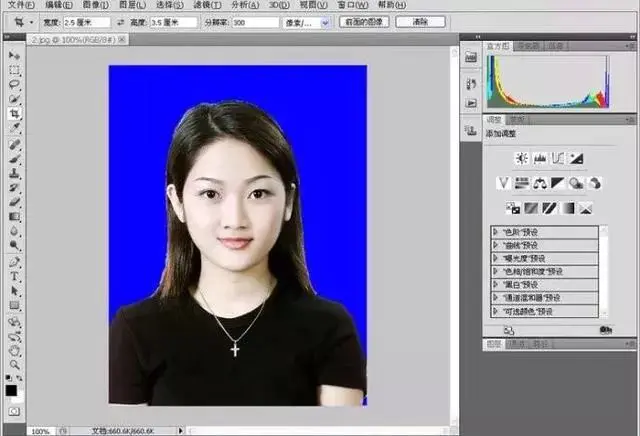Add an Invert adjustment
Image resolution: width=640 pixels, height=436 pixels.
point(513,208)
